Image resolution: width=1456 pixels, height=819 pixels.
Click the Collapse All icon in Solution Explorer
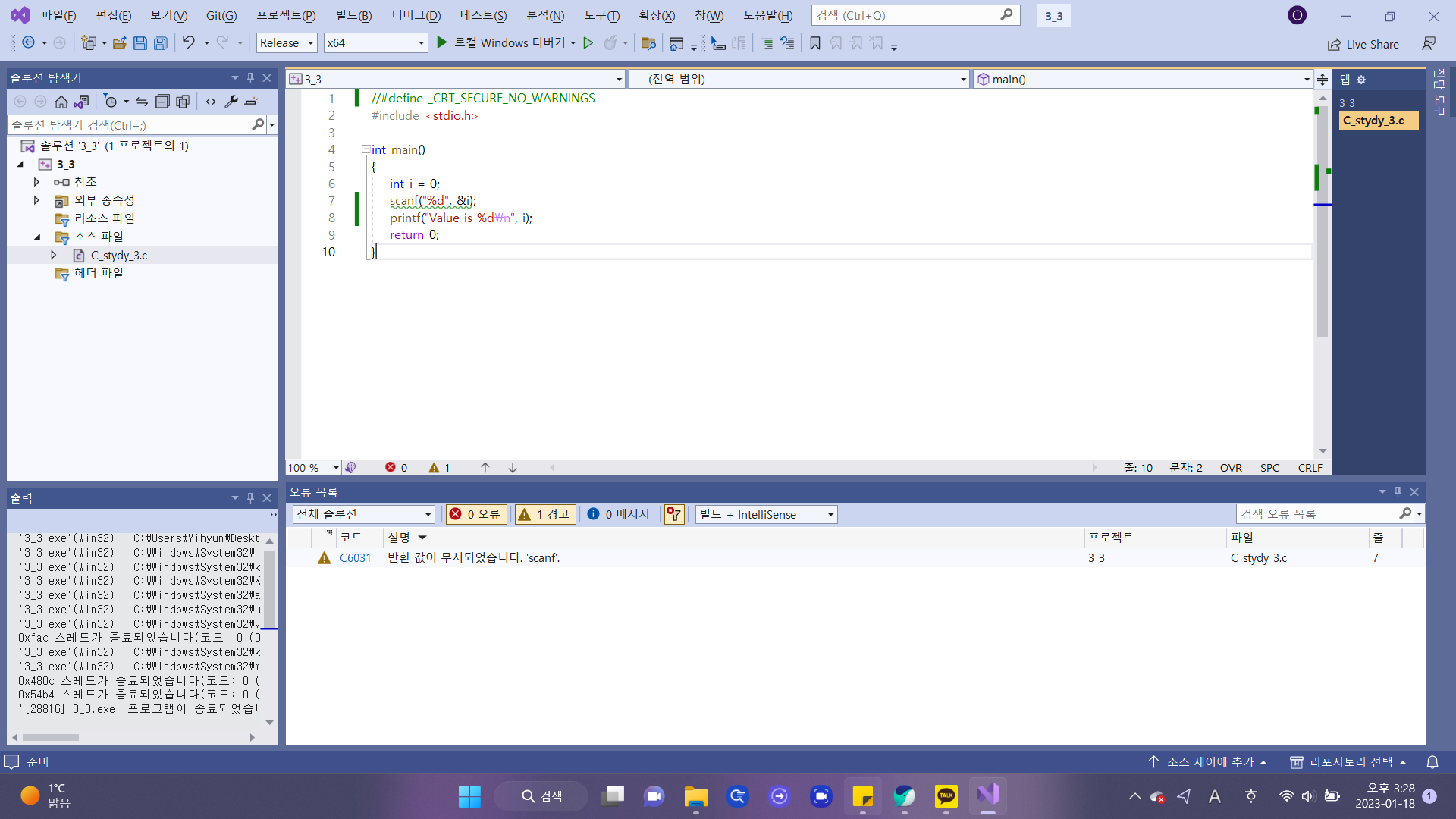pyautogui.click(x=162, y=102)
